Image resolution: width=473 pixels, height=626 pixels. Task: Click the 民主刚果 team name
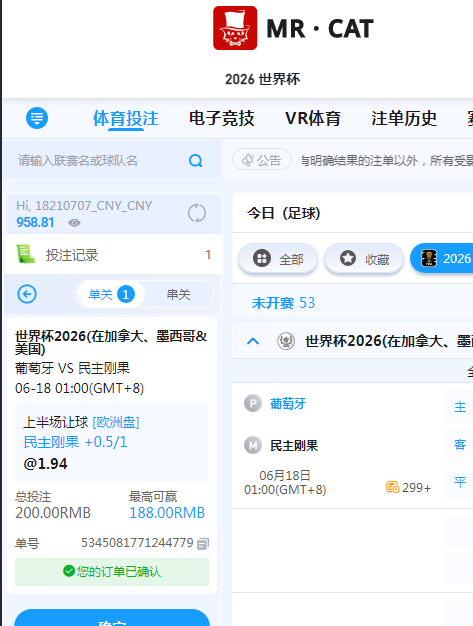pyautogui.click(x=294, y=446)
